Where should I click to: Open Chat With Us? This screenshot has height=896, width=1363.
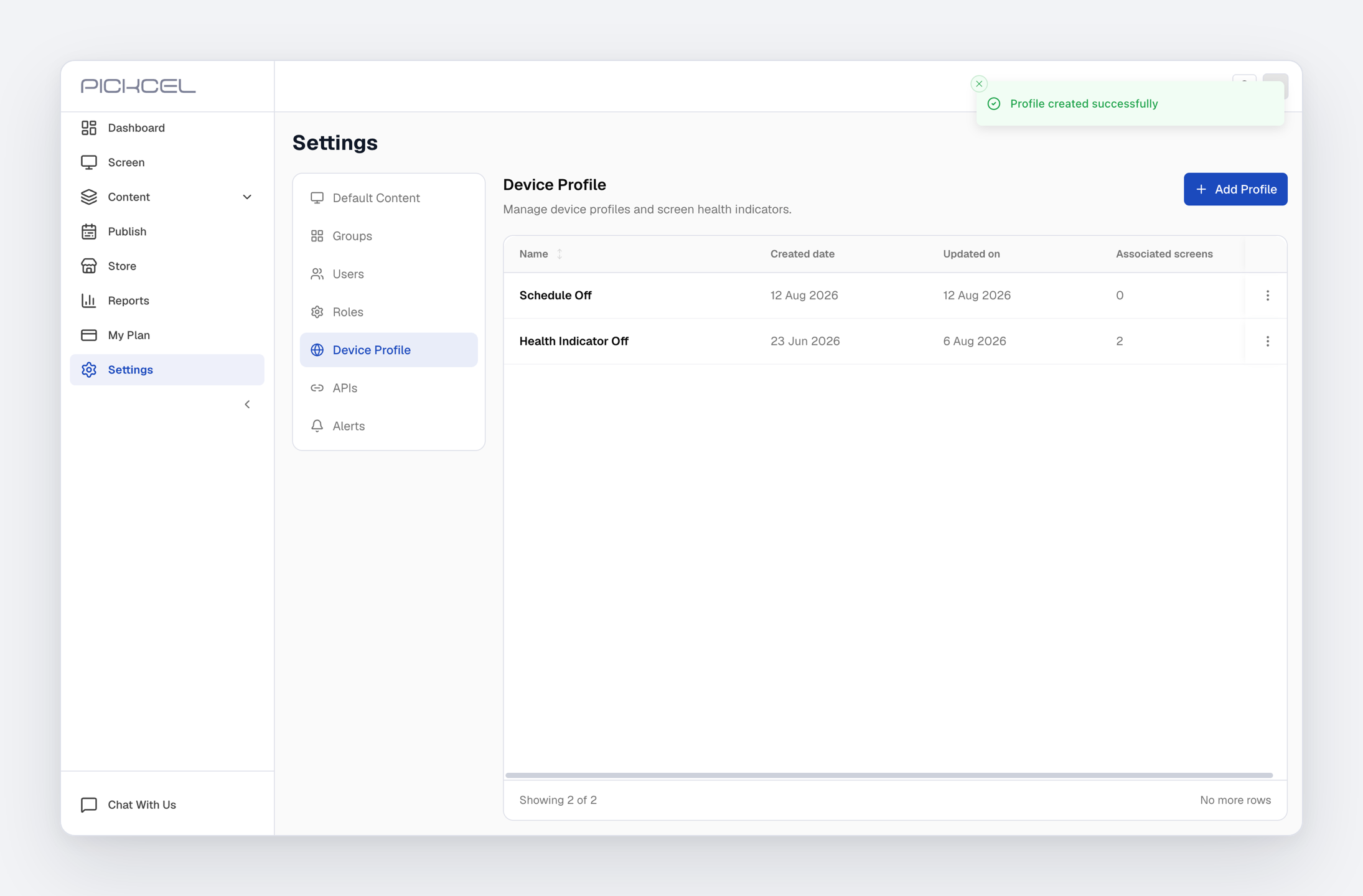[x=142, y=805]
